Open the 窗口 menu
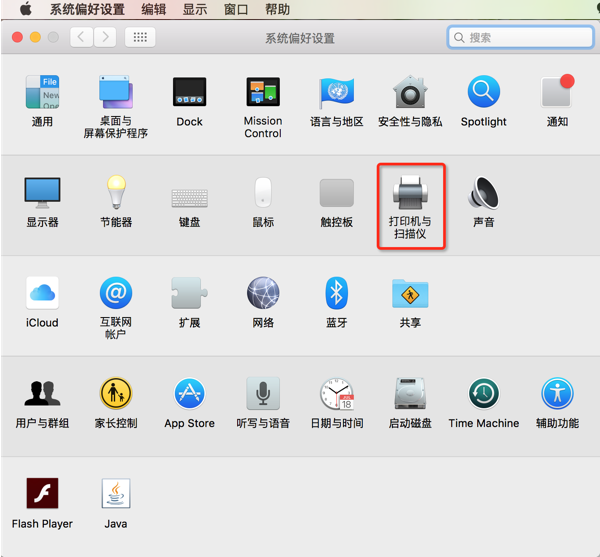 click(x=236, y=9)
